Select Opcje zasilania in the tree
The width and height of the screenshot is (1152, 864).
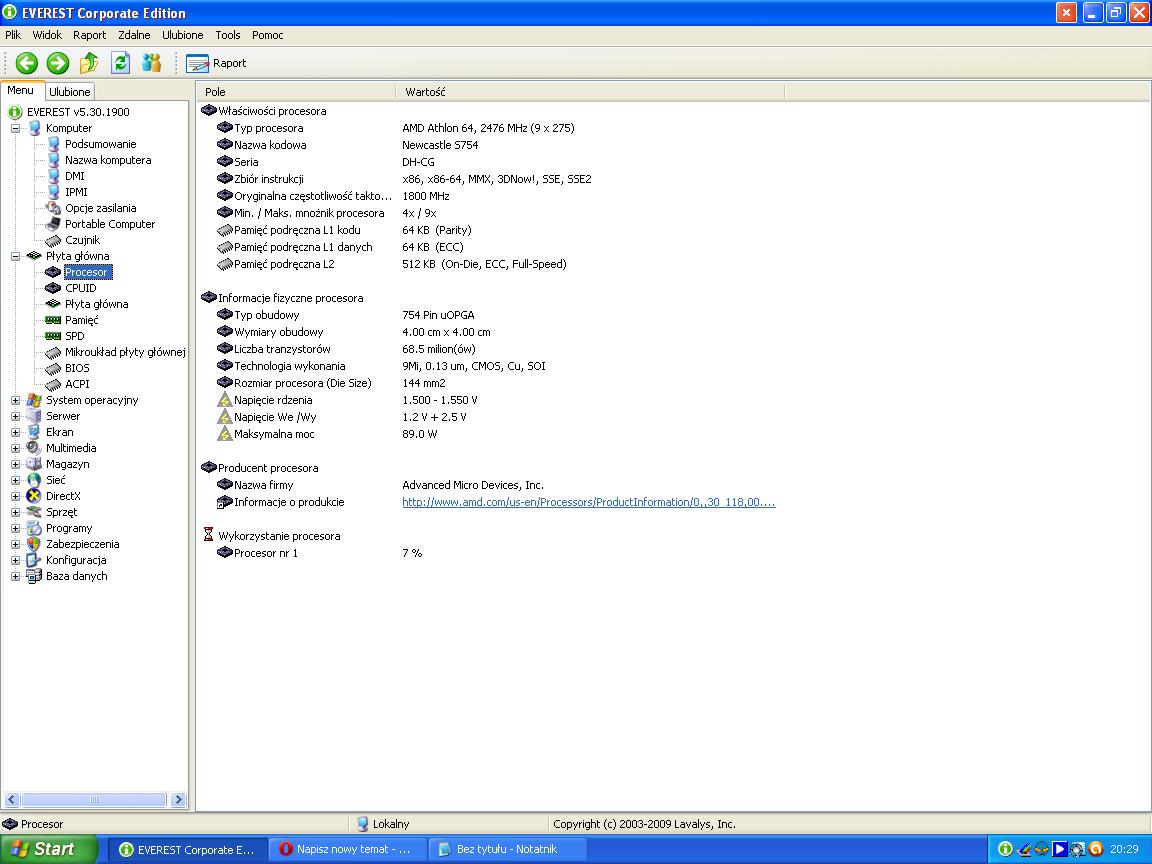(x=101, y=209)
